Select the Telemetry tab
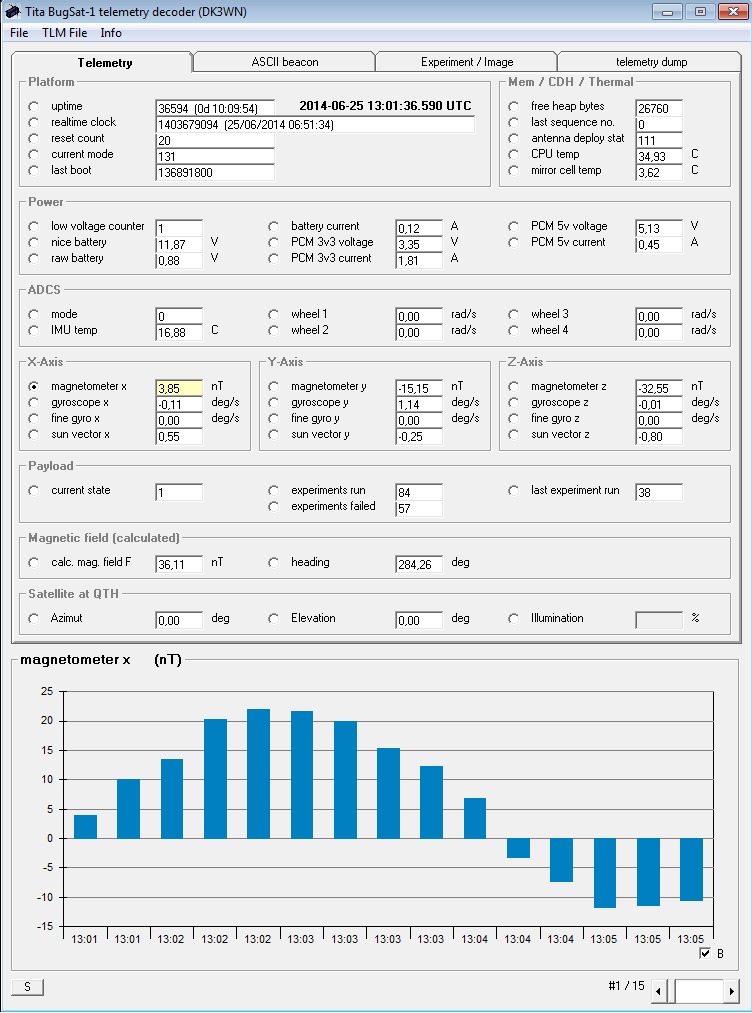 pyautogui.click(x=104, y=63)
